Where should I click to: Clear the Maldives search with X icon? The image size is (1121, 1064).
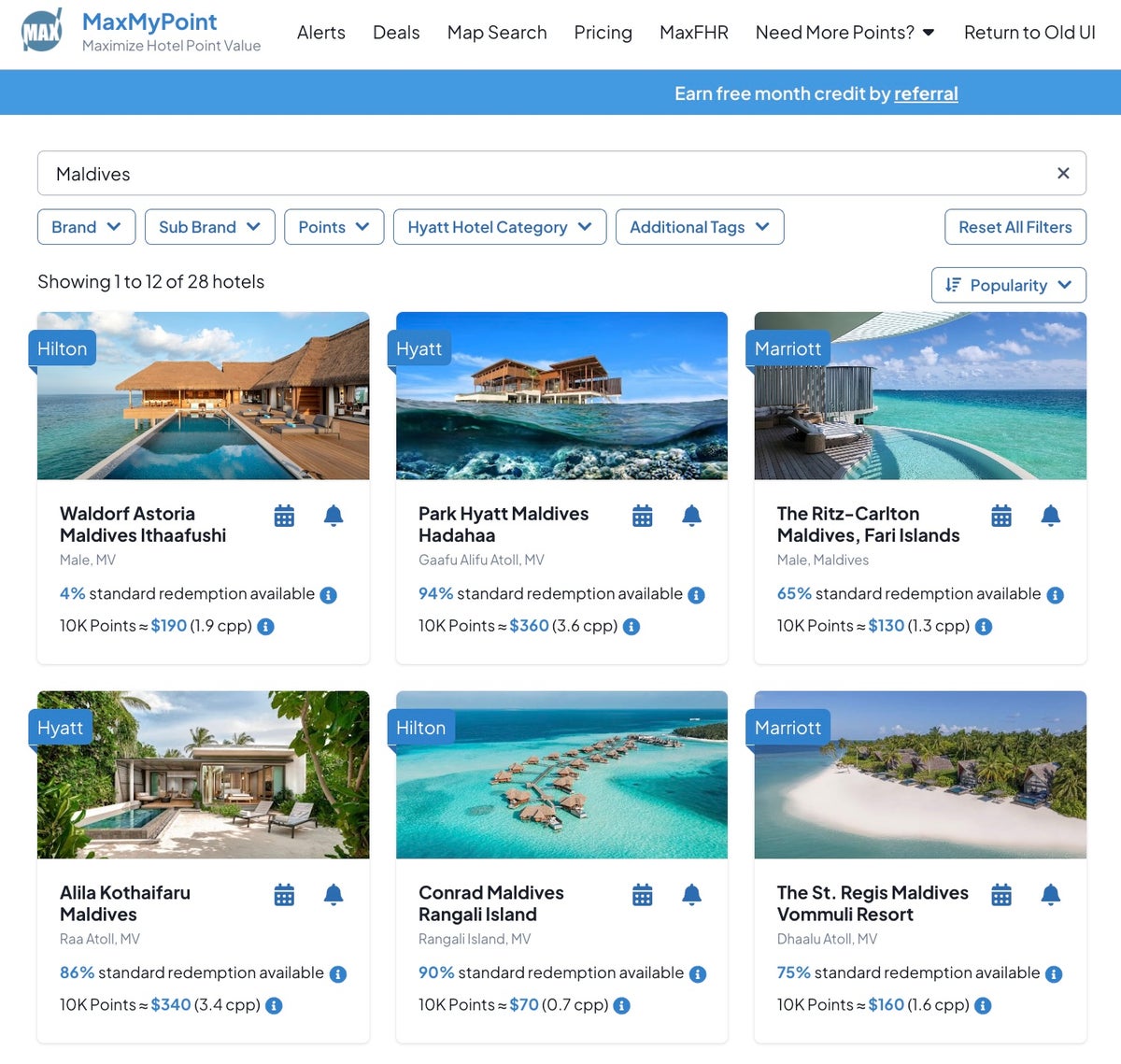(1063, 174)
